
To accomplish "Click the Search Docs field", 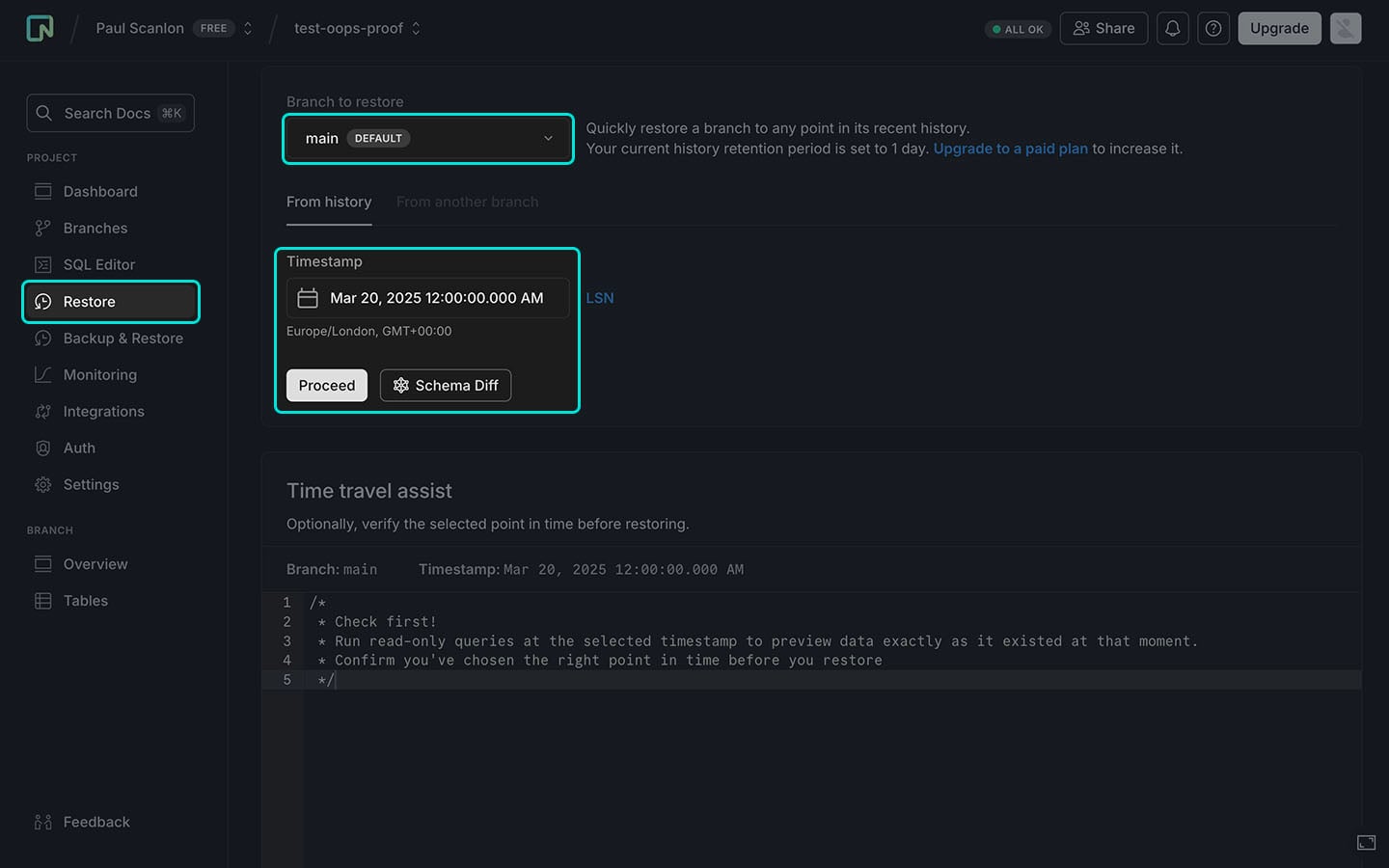I will [x=109, y=113].
